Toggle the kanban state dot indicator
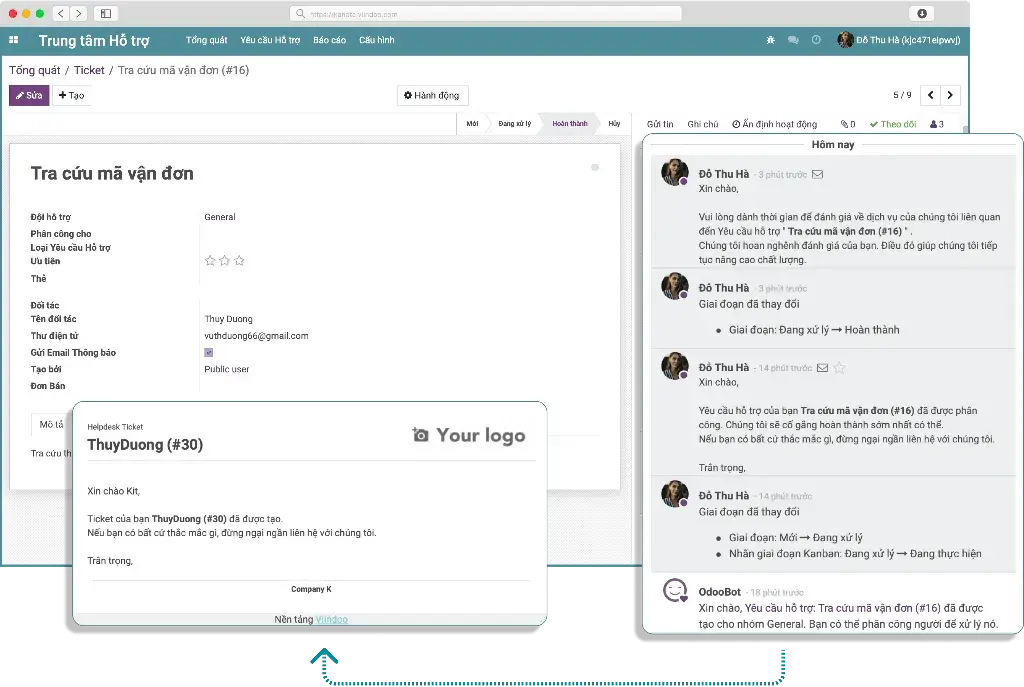 point(595,168)
